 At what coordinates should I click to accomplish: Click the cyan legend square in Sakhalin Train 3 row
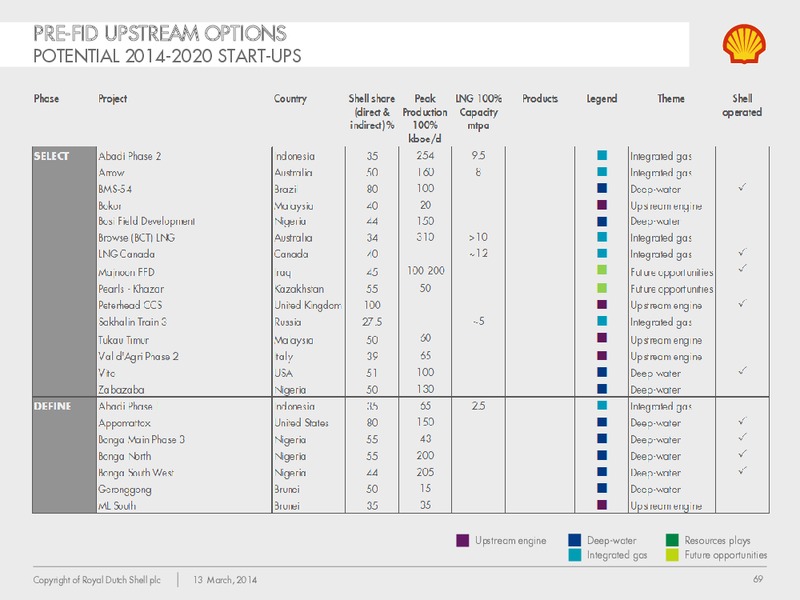pyautogui.click(x=602, y=321)
